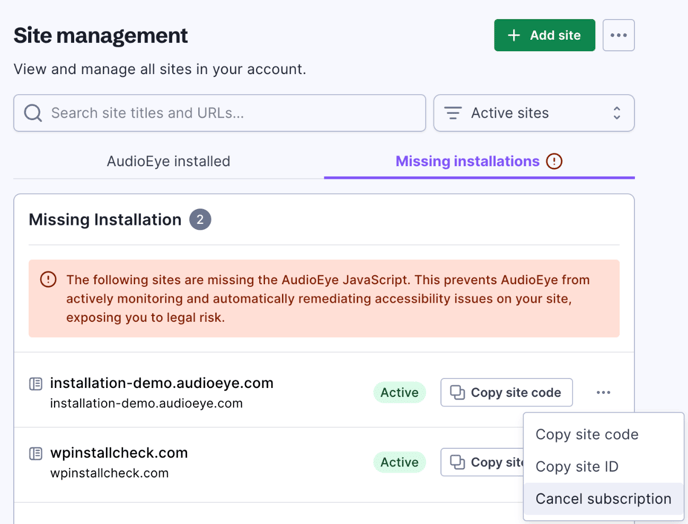This screenshot has height=524, width=688.
Task: Click the Missing installations warning icon
Action: tap(554, 161)
